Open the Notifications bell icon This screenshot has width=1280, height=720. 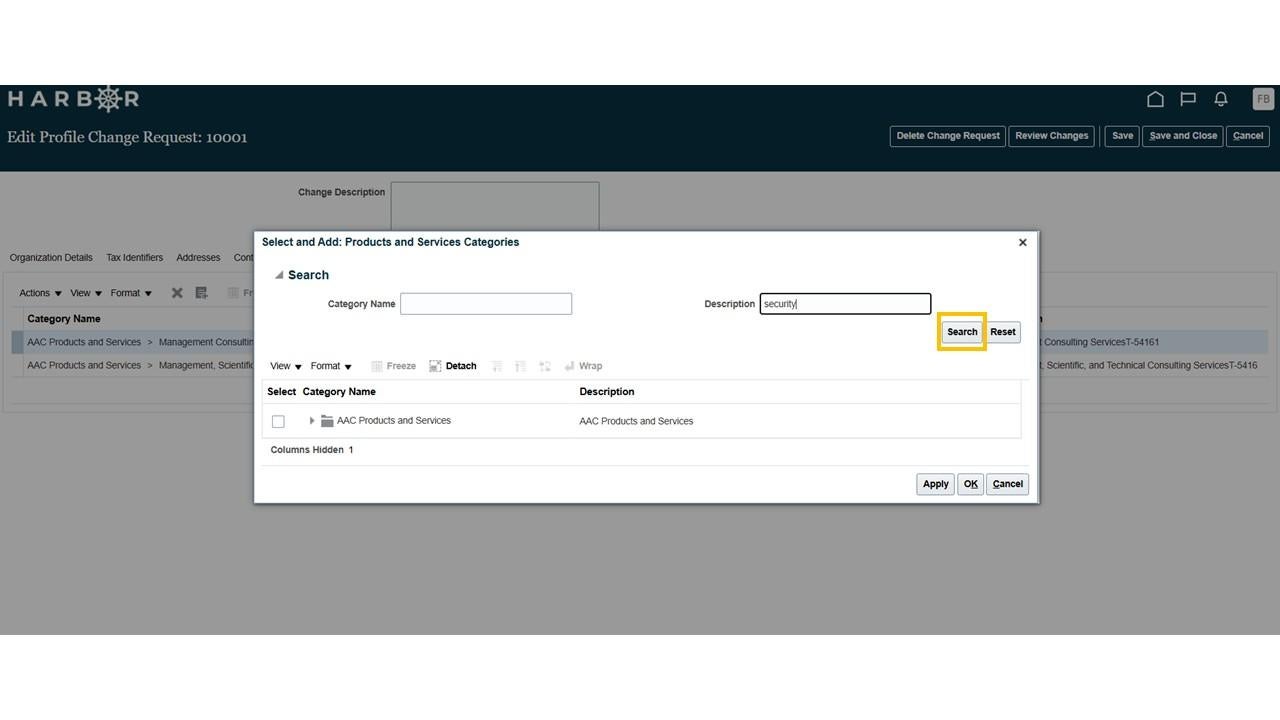coord(1221,99)
